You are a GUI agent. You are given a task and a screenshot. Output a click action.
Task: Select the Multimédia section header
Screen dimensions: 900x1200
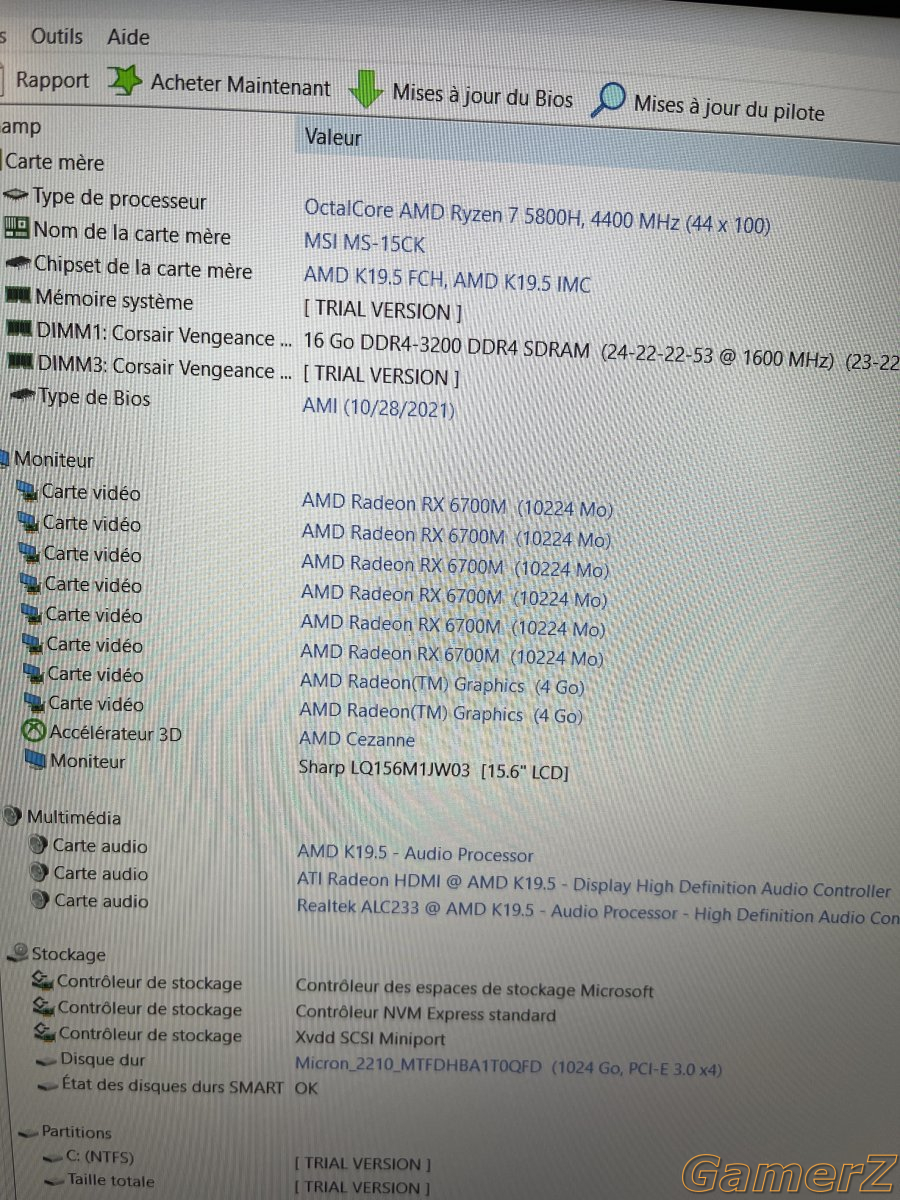pos(74,817)
